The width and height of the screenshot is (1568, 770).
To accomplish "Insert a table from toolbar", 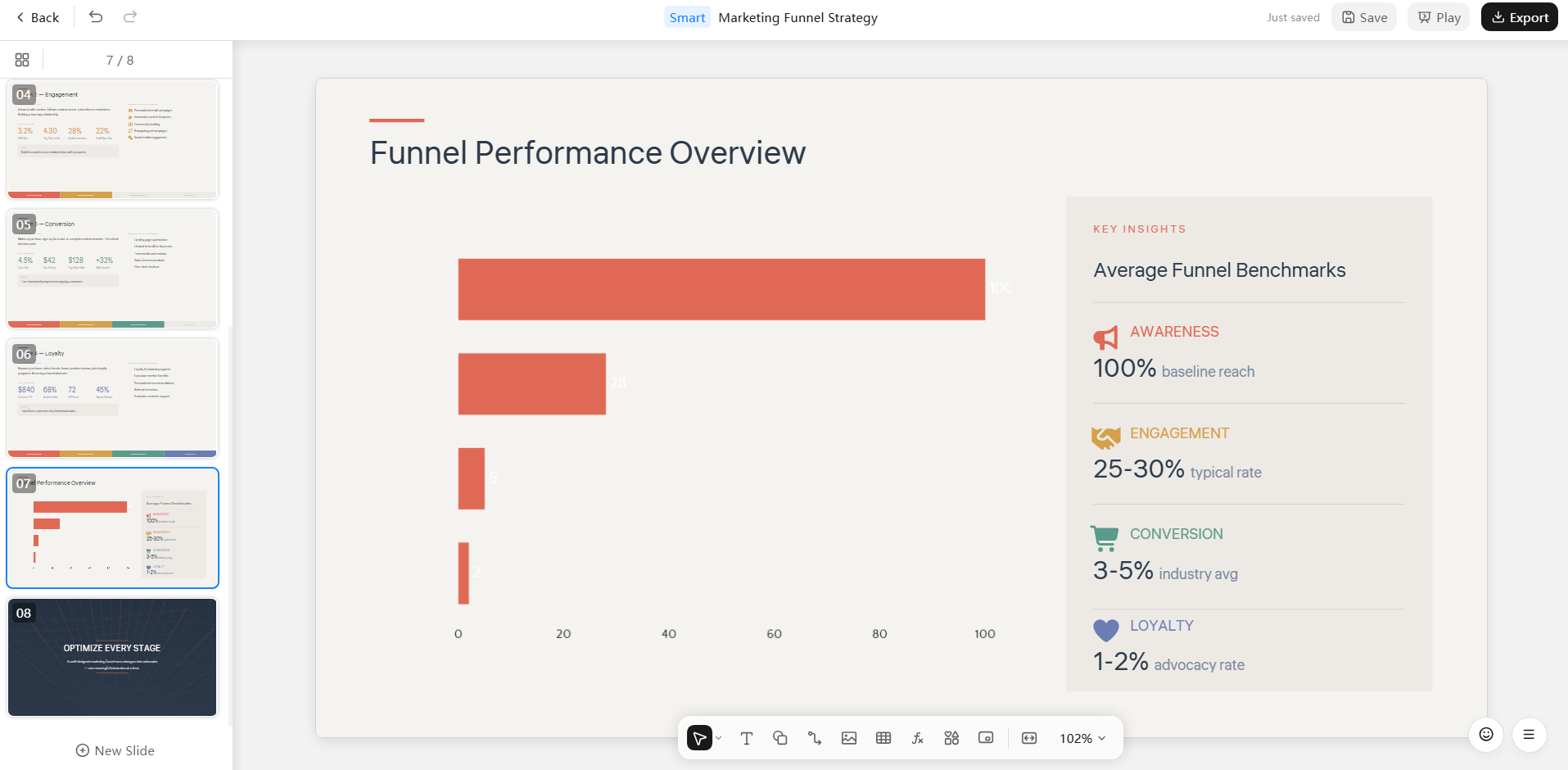I will pos(883,738).
